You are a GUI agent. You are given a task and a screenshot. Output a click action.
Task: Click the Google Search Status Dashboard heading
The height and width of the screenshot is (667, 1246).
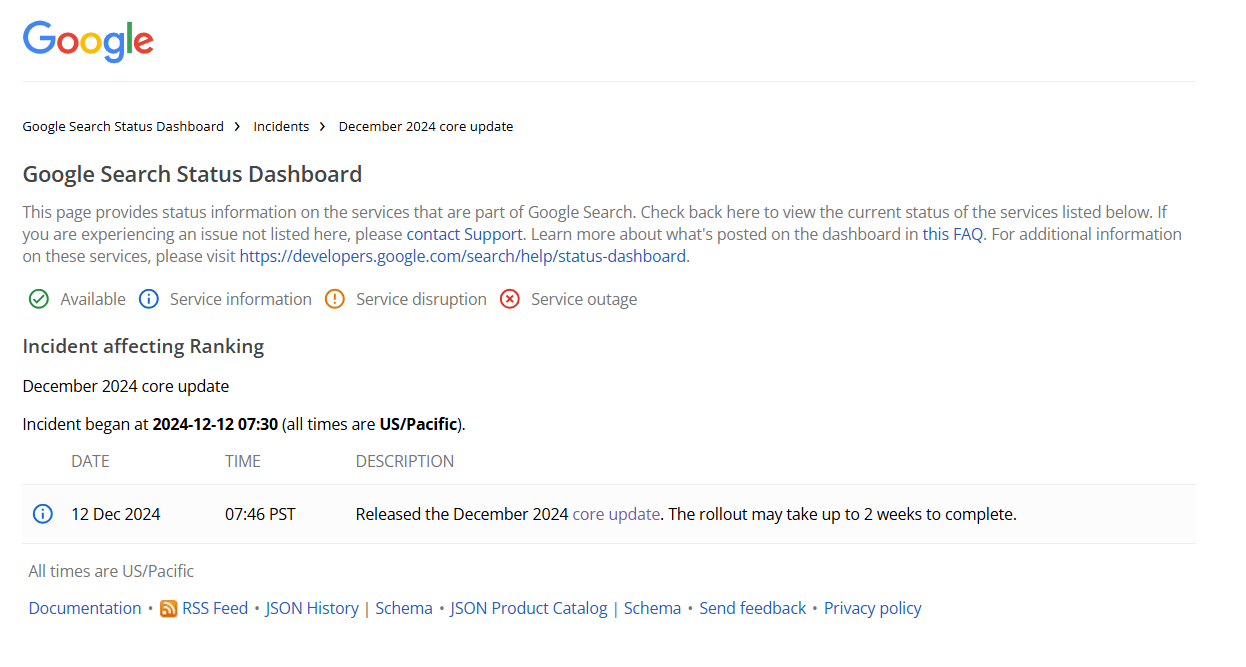[192, 174]
